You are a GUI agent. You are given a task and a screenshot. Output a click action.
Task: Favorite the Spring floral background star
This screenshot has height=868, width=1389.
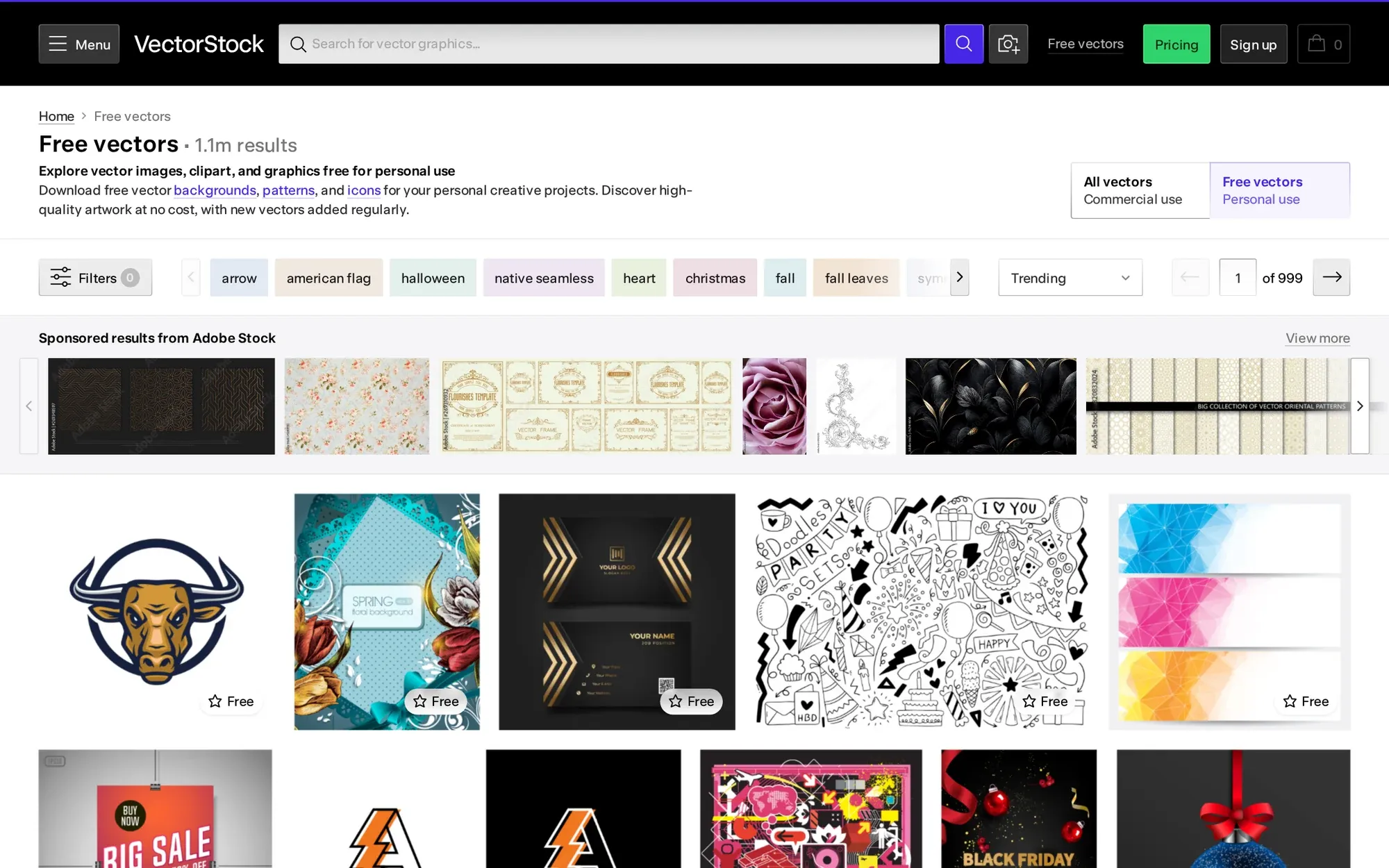tap(420, 701)
